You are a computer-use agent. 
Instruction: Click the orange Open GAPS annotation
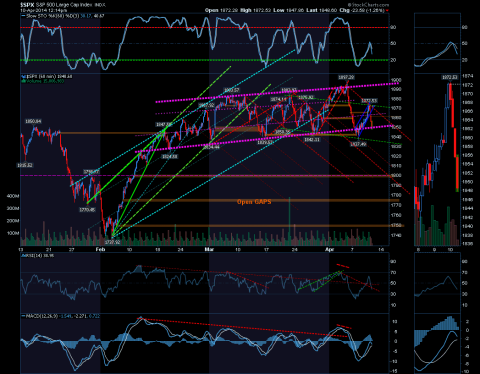coord(254,202)
